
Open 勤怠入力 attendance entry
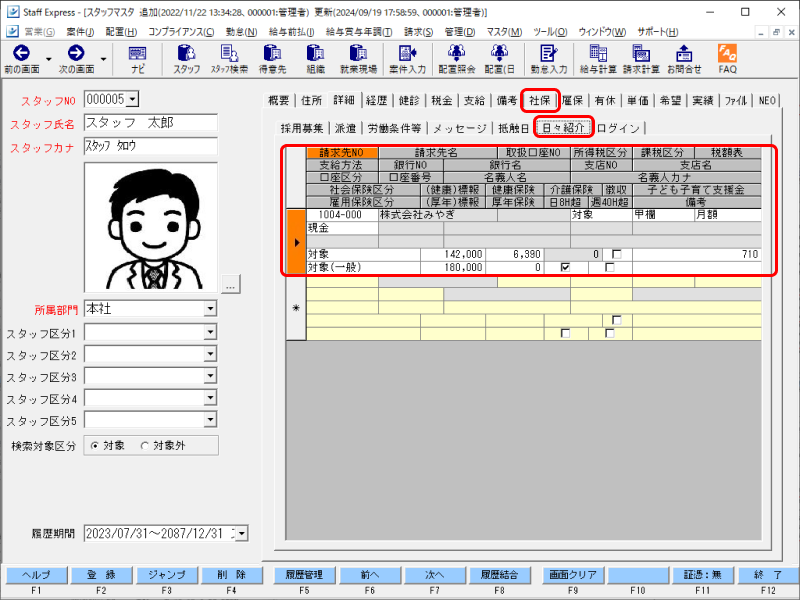click(x=548, y=59)
